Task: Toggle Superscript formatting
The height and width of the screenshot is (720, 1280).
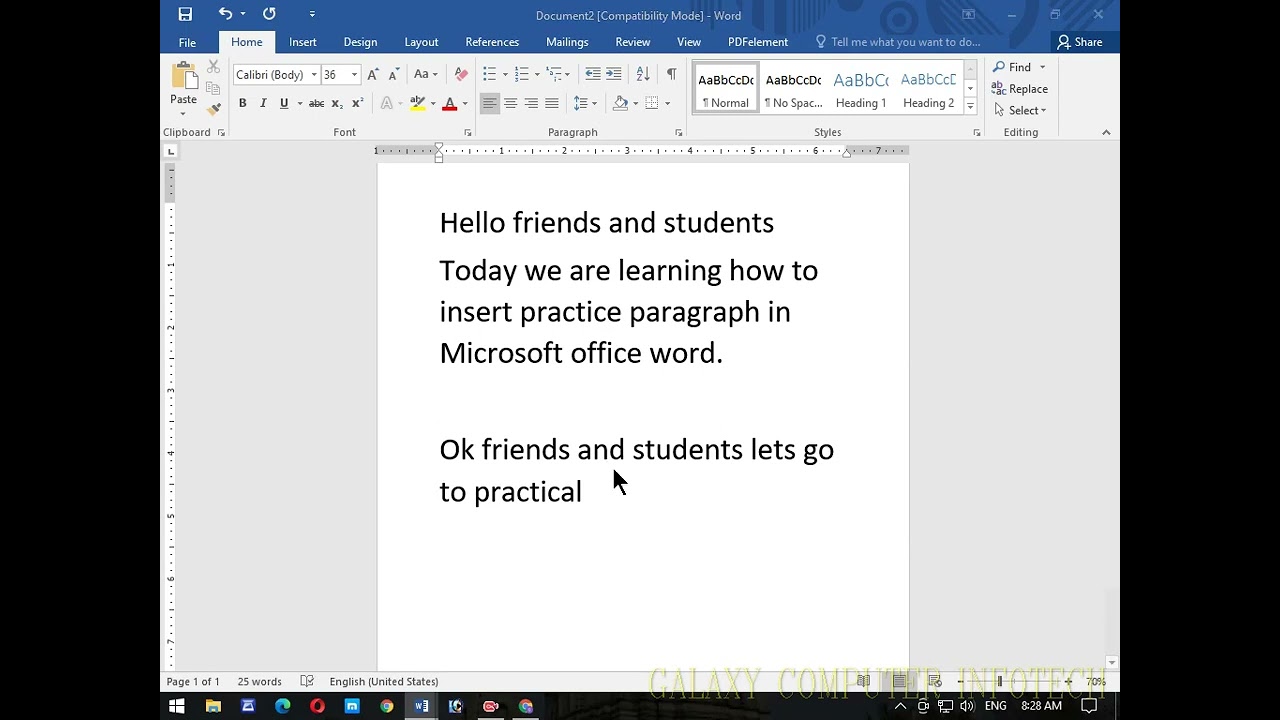Action: coord(357,103)
